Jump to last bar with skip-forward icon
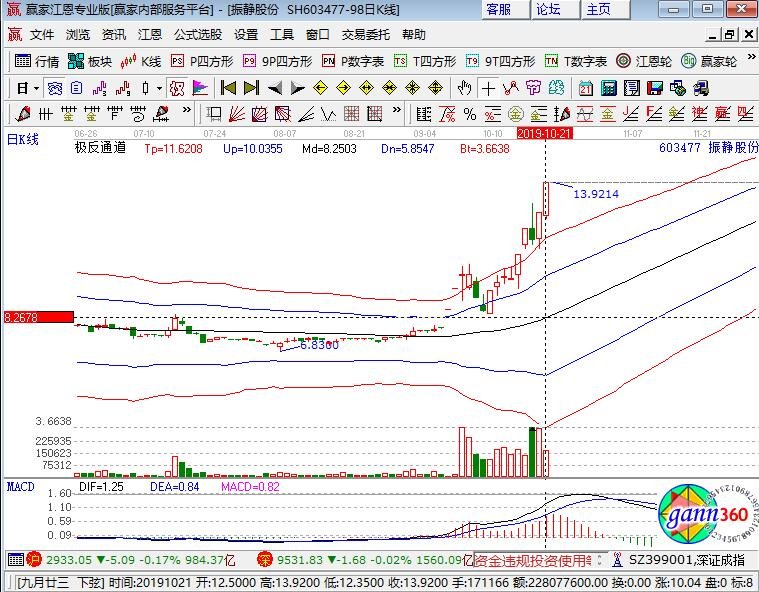Image resolution: width=759 pixels, height=592 pixels. 251,88
